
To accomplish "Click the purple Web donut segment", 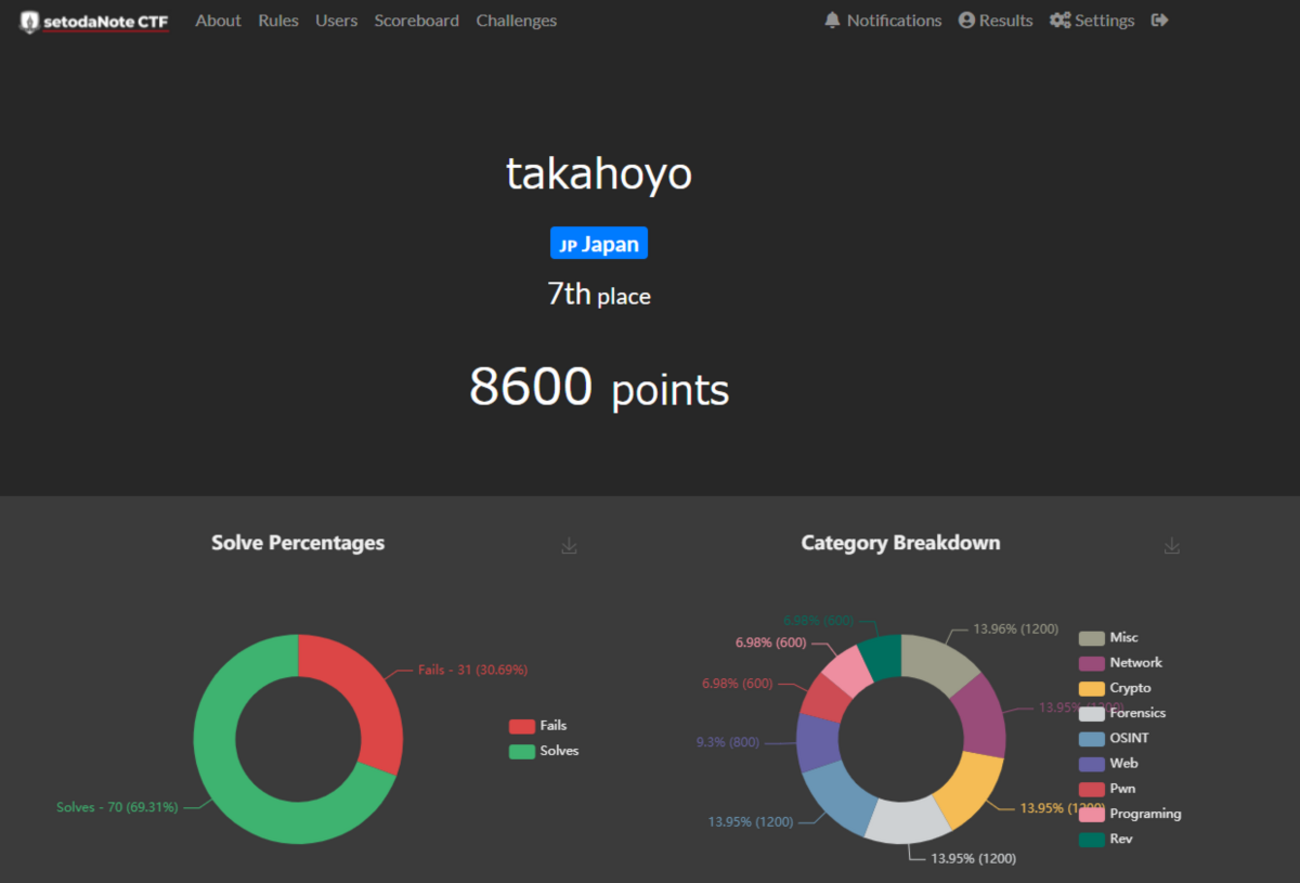I will coord(818,741).
